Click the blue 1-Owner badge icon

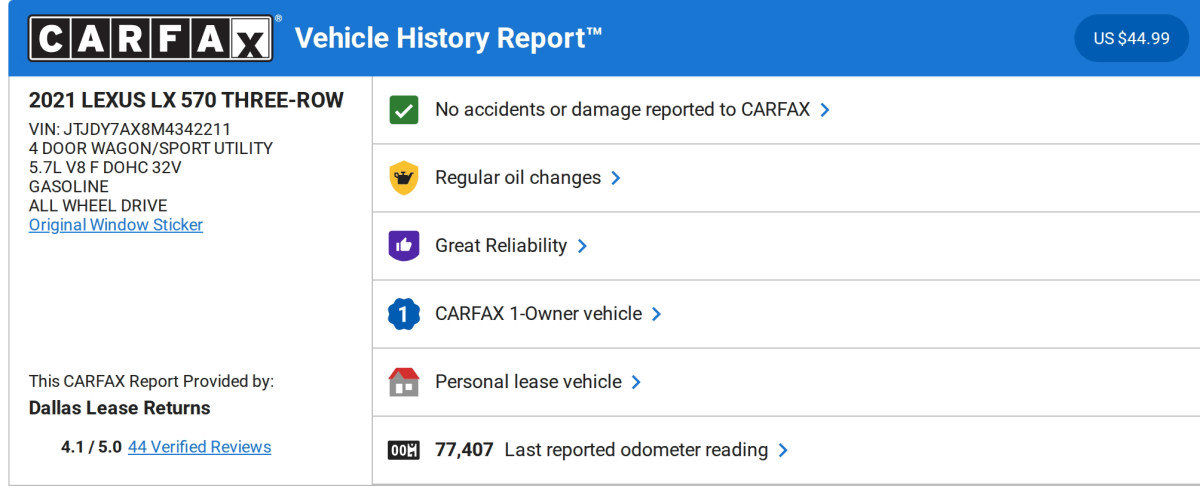tap(403, 314)
